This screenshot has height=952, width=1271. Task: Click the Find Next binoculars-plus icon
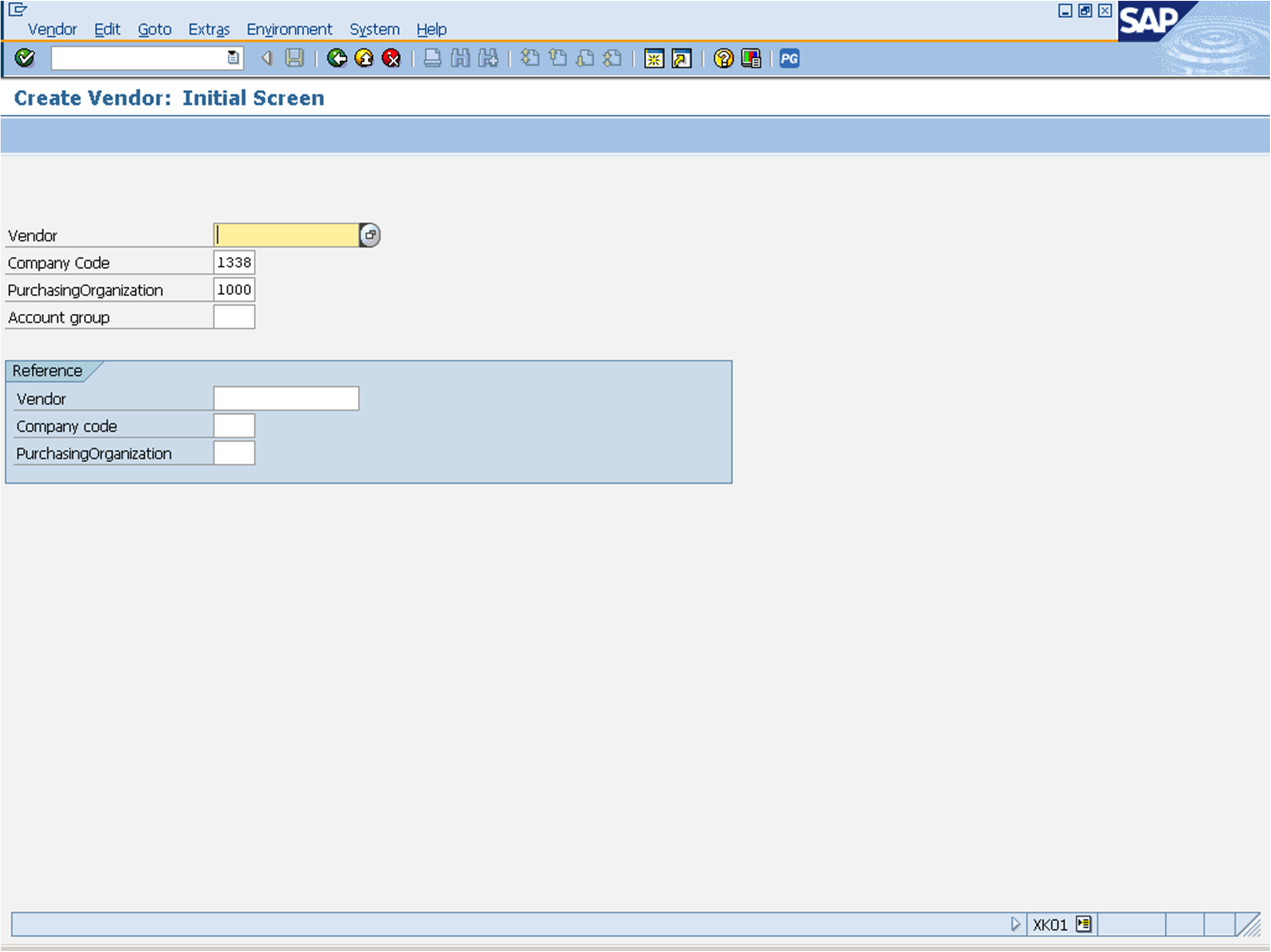click(x=489, y=58)
